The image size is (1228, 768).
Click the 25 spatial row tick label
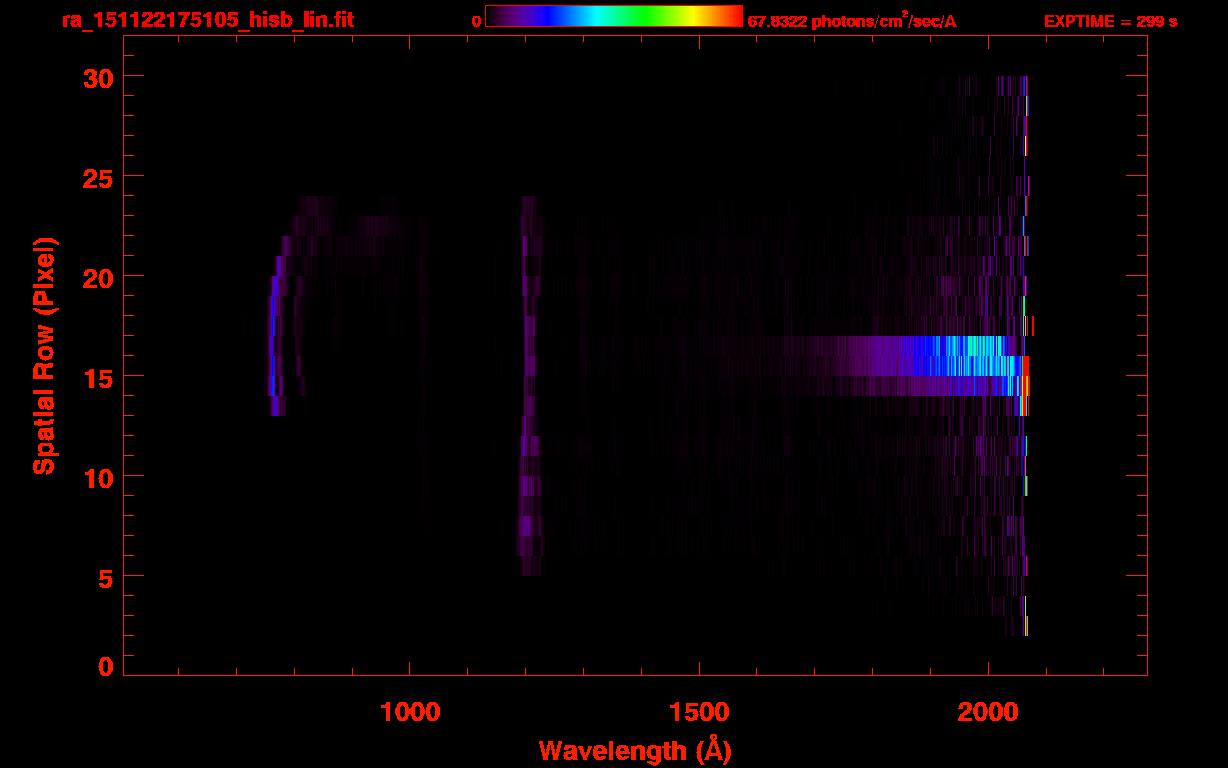tap(98, 177)
